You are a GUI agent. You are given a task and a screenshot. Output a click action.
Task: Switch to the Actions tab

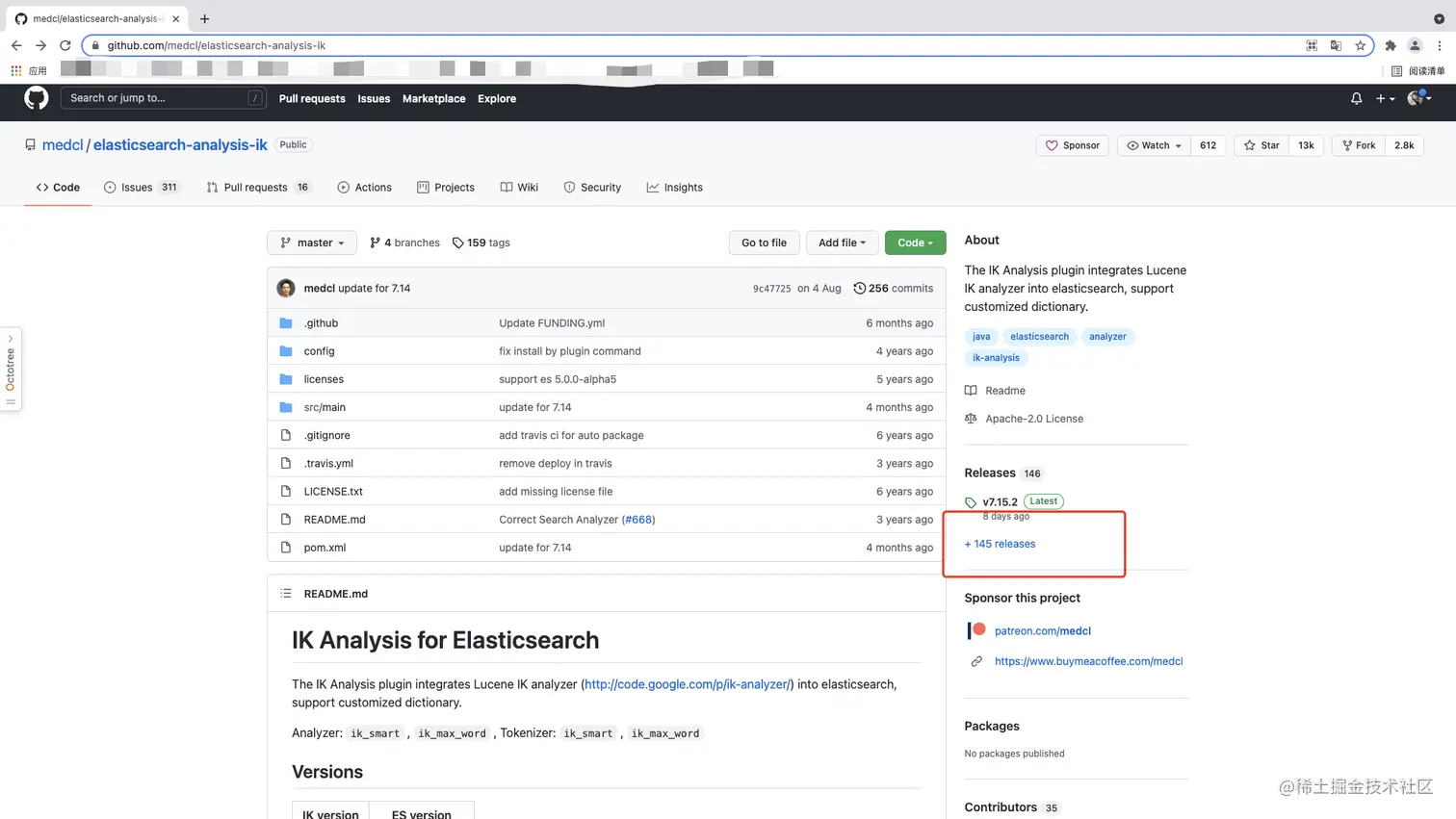tap(365, 188)
